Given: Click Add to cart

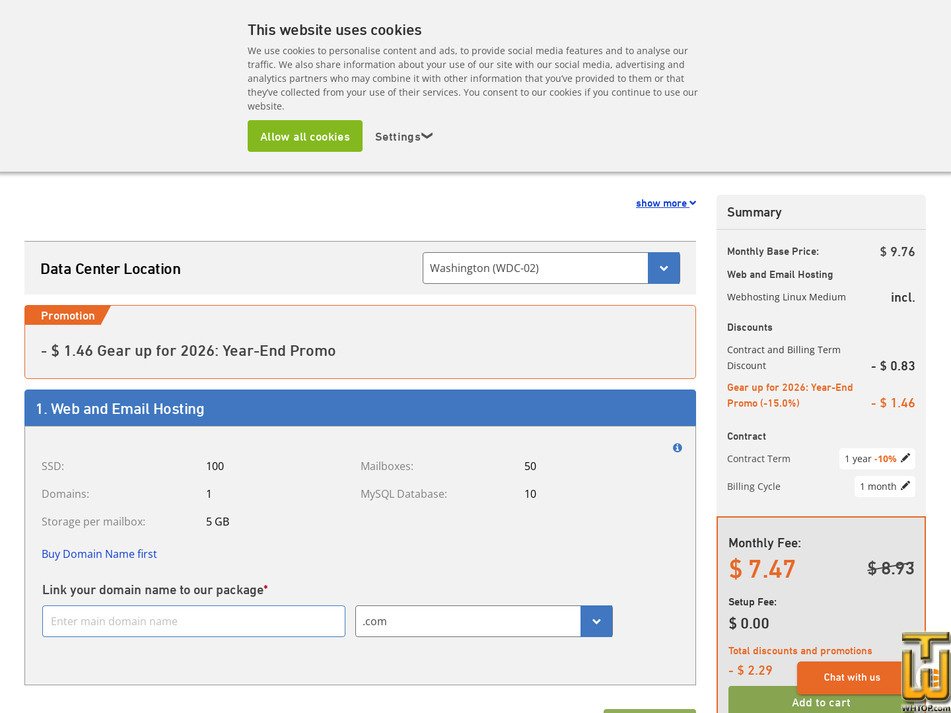Looking at the screenshot, I should [821, 702].
